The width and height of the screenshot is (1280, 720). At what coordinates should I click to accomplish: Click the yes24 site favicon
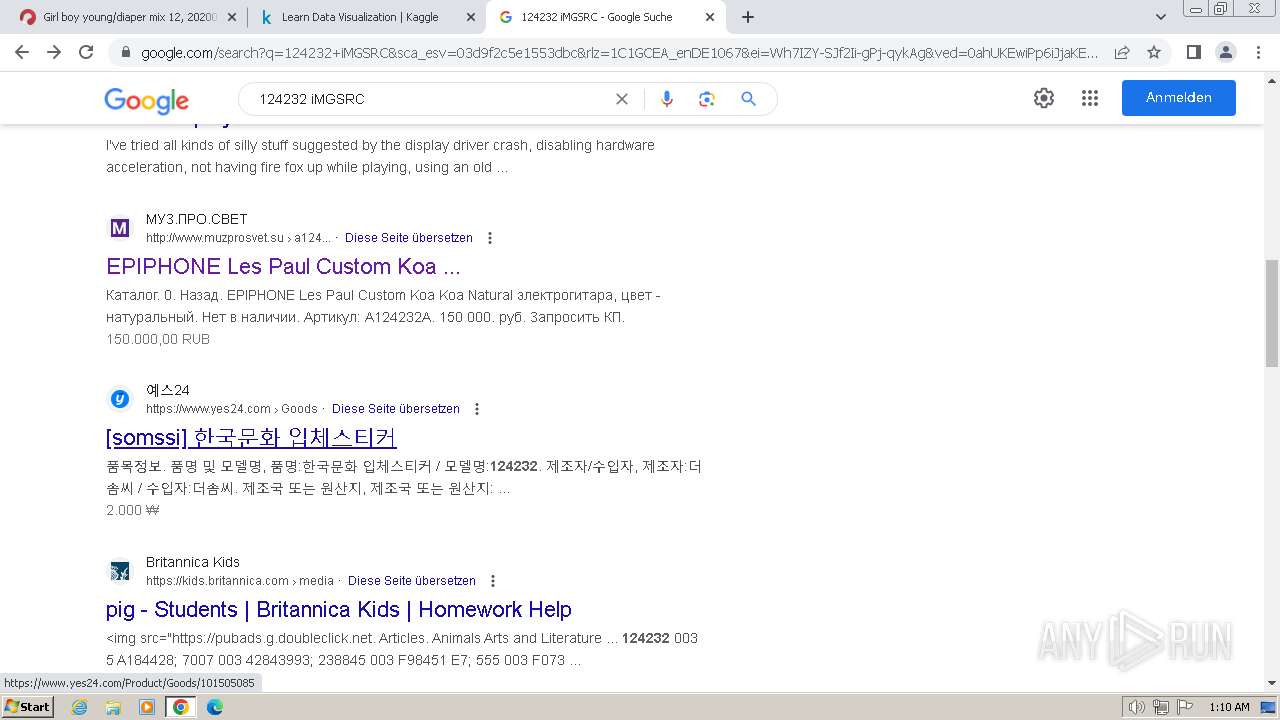click(x=120, y=399)
